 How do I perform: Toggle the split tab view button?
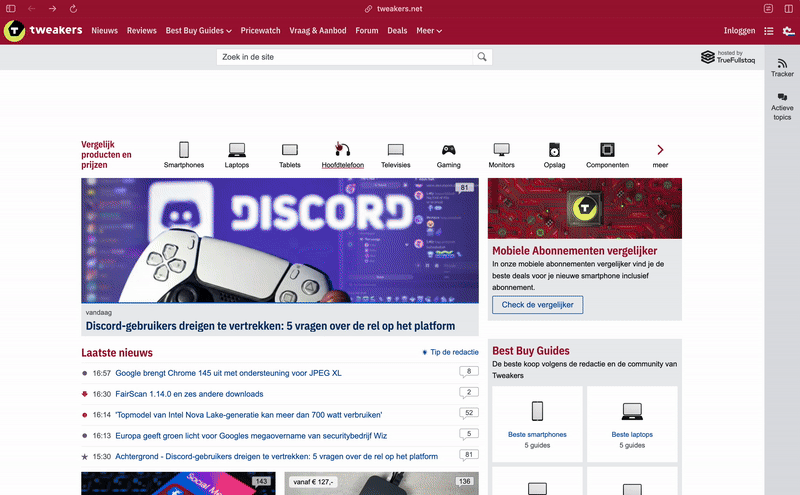[x=789, y=8]
